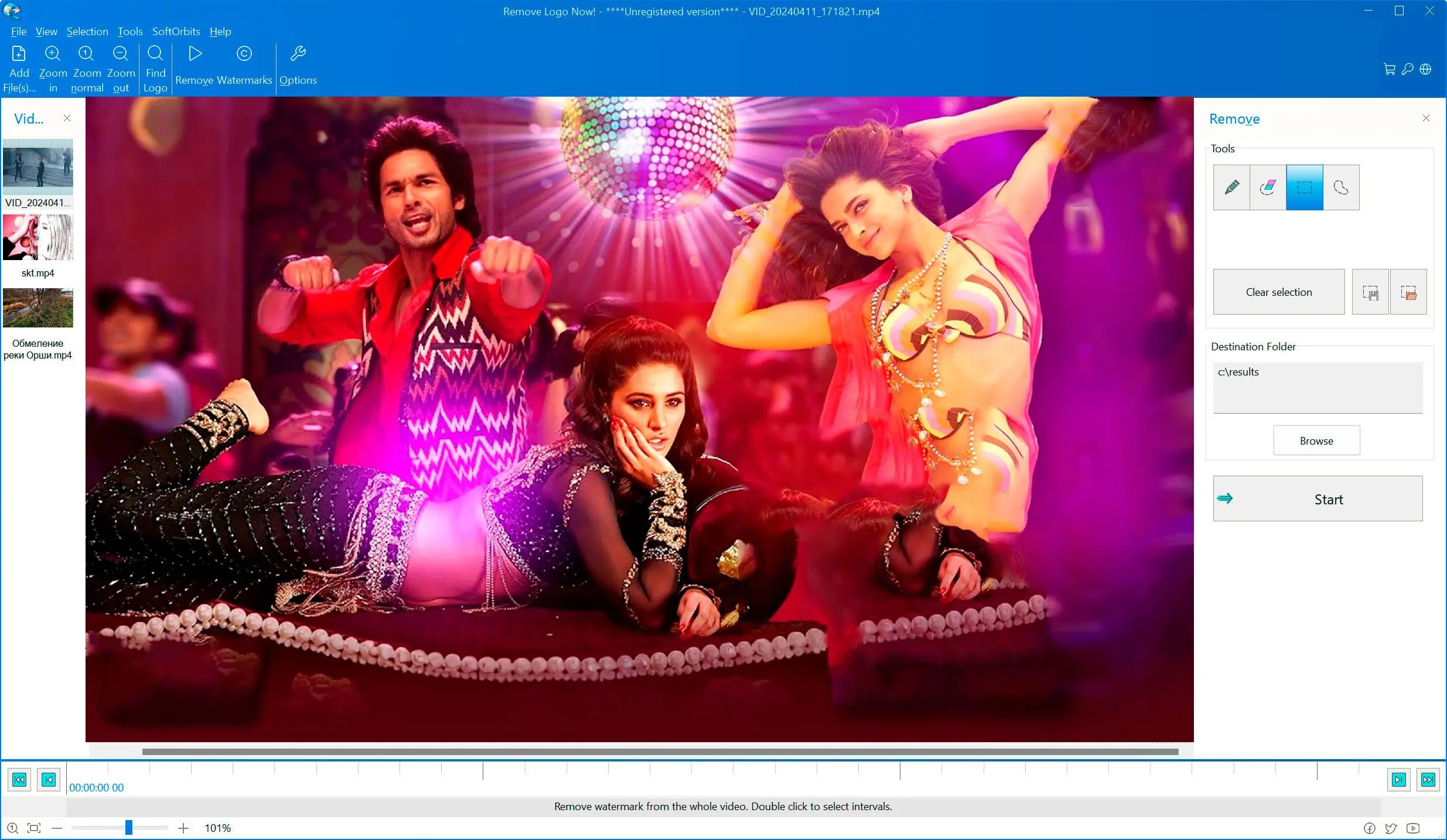Open the Tools menu
Image resolution: width=1447 pixels, height=840 pixels.
click(x=130, y=31)
